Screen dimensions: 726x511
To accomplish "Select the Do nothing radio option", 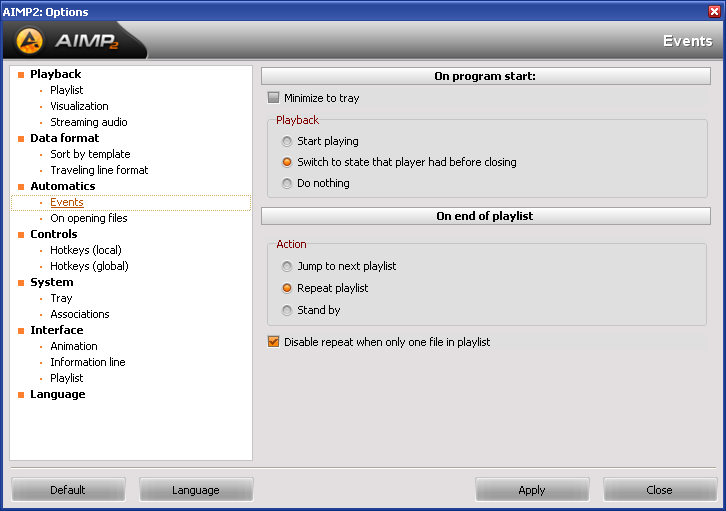I will click(x=287, y=183).
